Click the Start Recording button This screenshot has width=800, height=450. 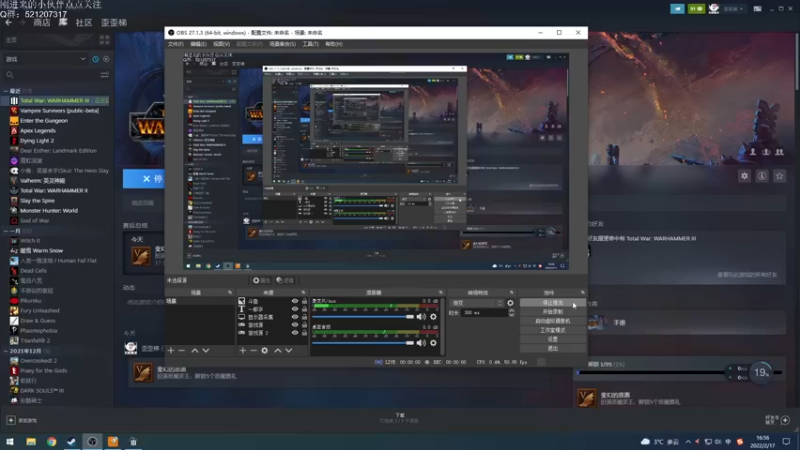click(x=553, y=312)
